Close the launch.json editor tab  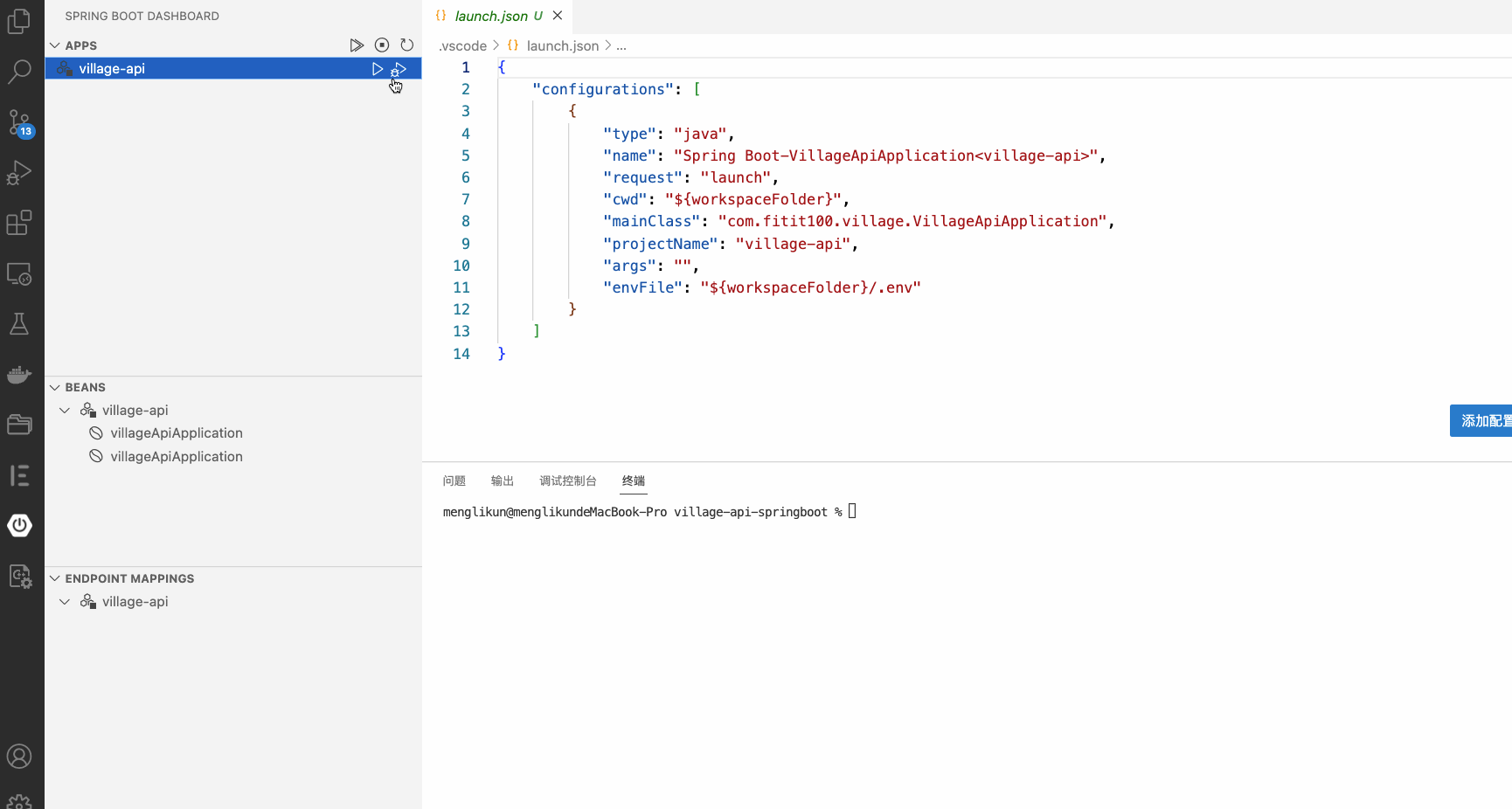click(x=558, y=16)
